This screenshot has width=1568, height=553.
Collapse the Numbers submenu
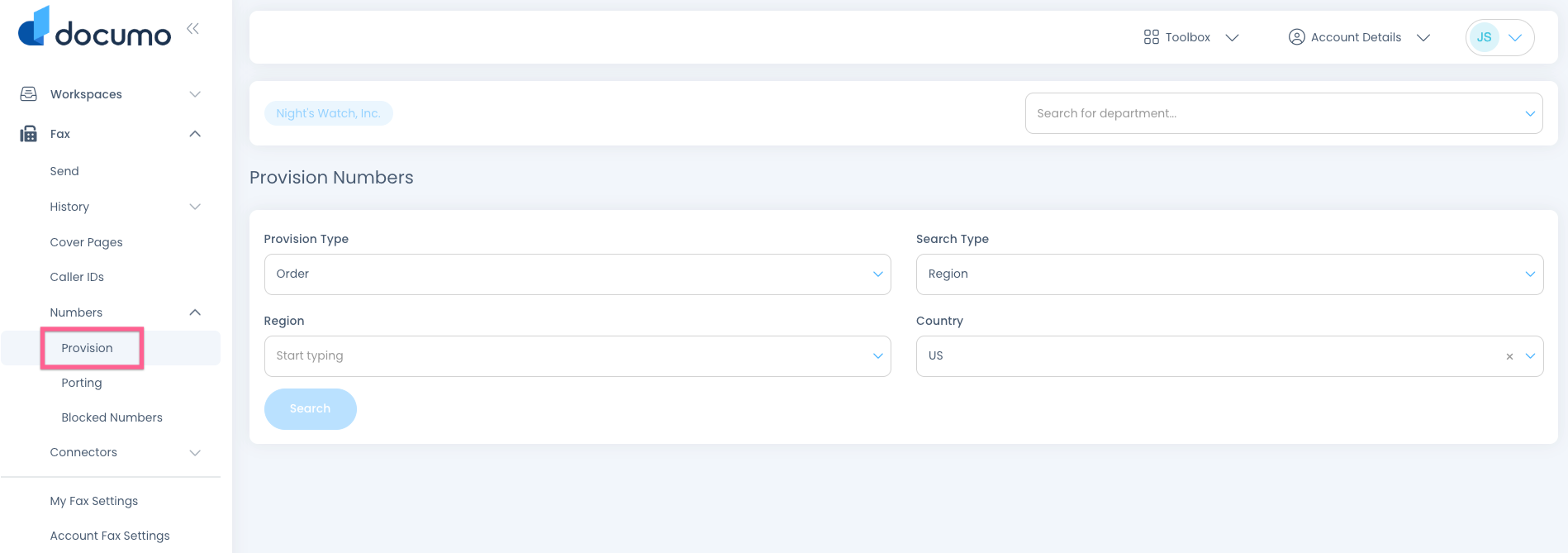pyautogui.click(x=195, y=312)
